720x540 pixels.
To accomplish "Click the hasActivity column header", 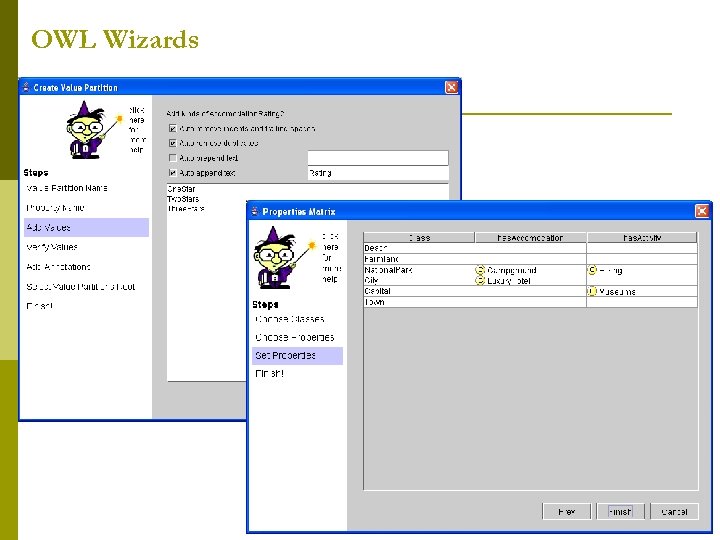I will (642, 237).
